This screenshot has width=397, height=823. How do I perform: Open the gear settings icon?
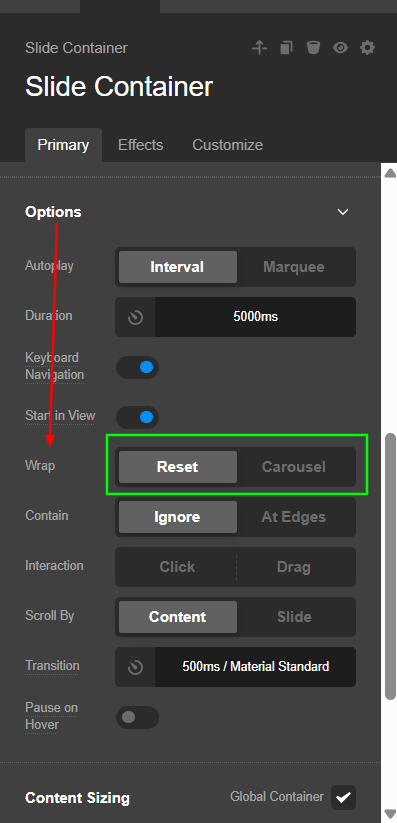pos(368,48)
